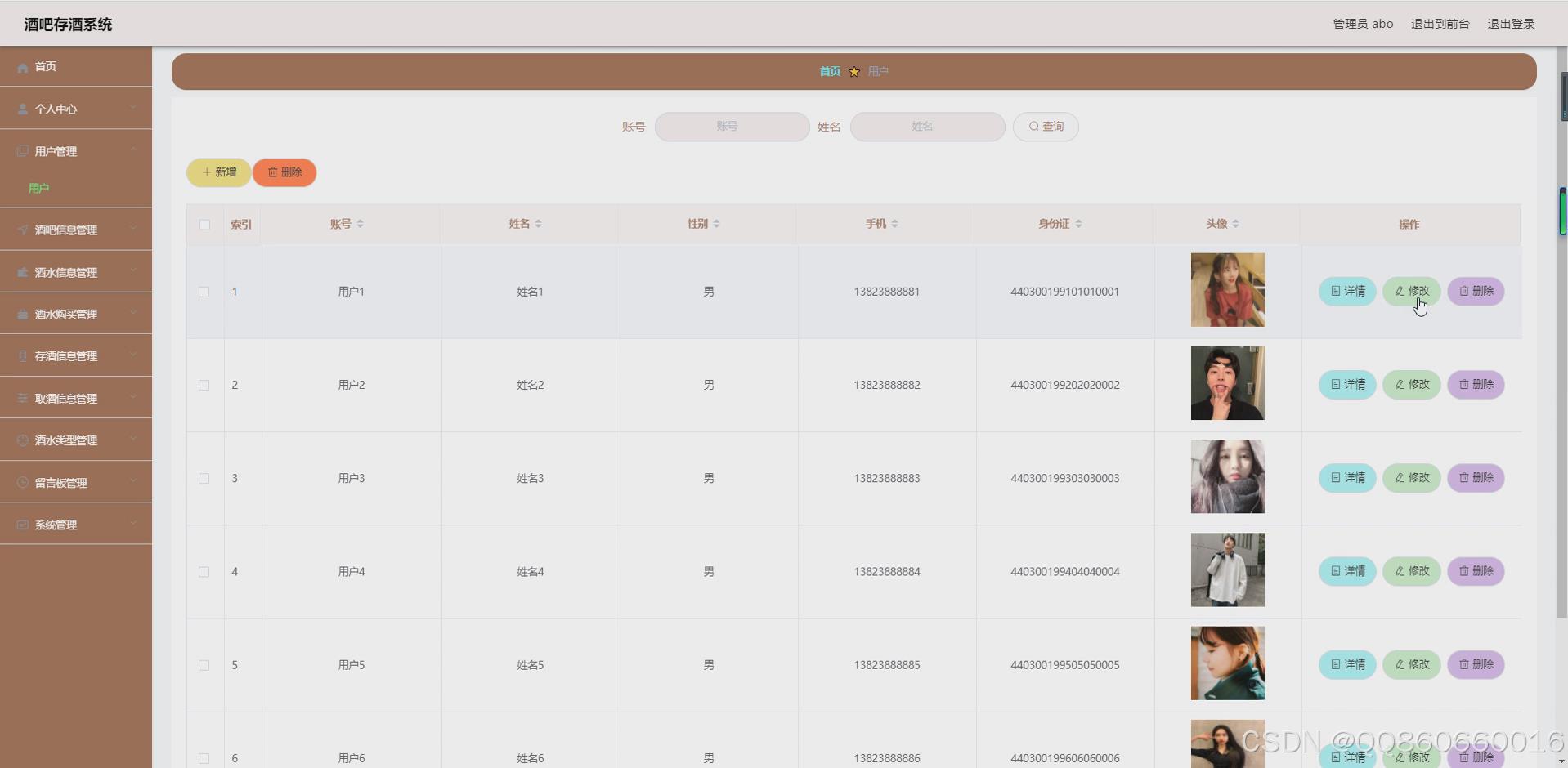Screen dimensions: 1568x768
Task: Click the orange 删除 batch button
Action: (284, 172)
